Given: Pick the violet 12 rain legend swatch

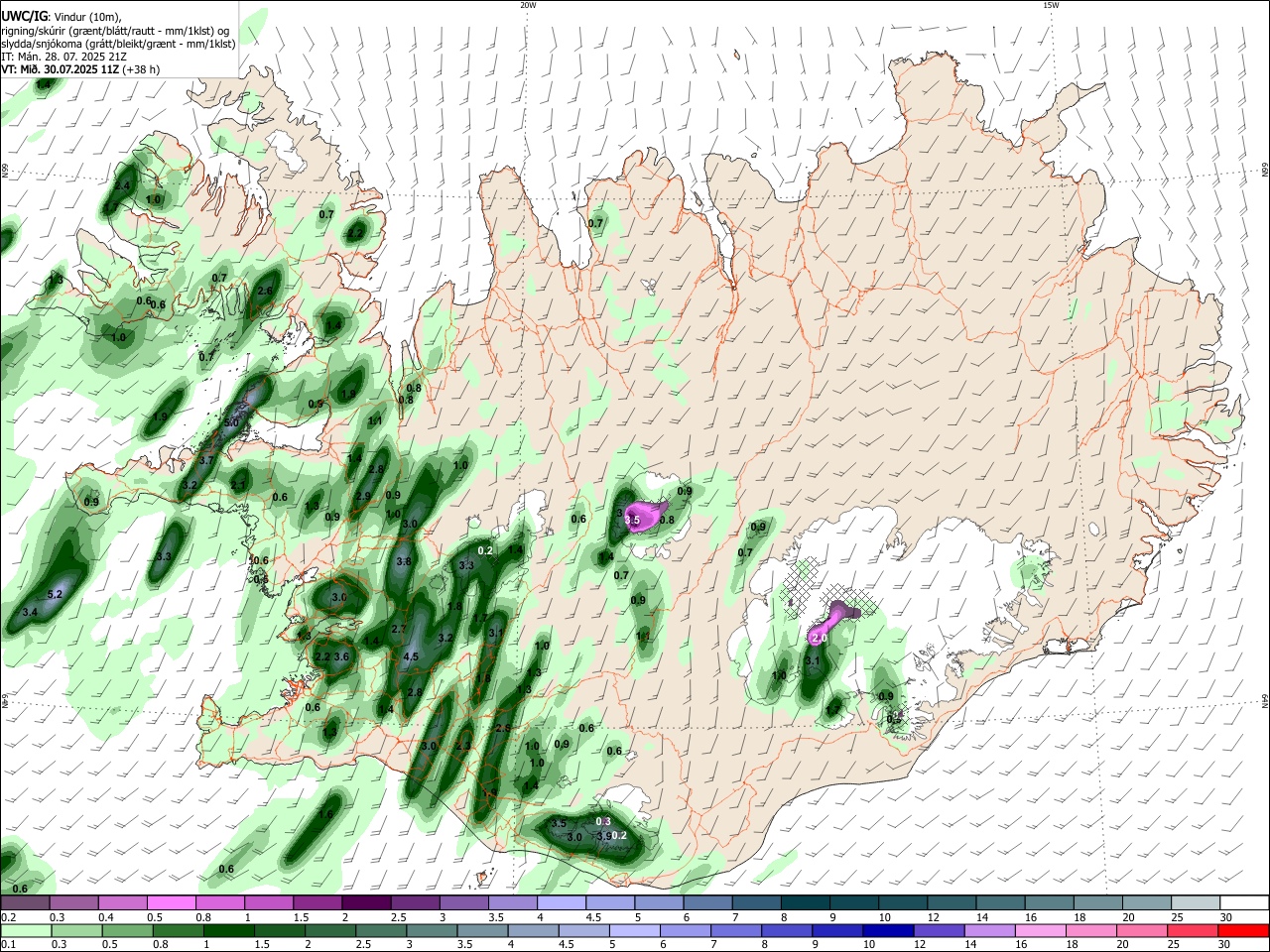Looking at the screenshot, I should pyautogui.click(x=940, y=930).
